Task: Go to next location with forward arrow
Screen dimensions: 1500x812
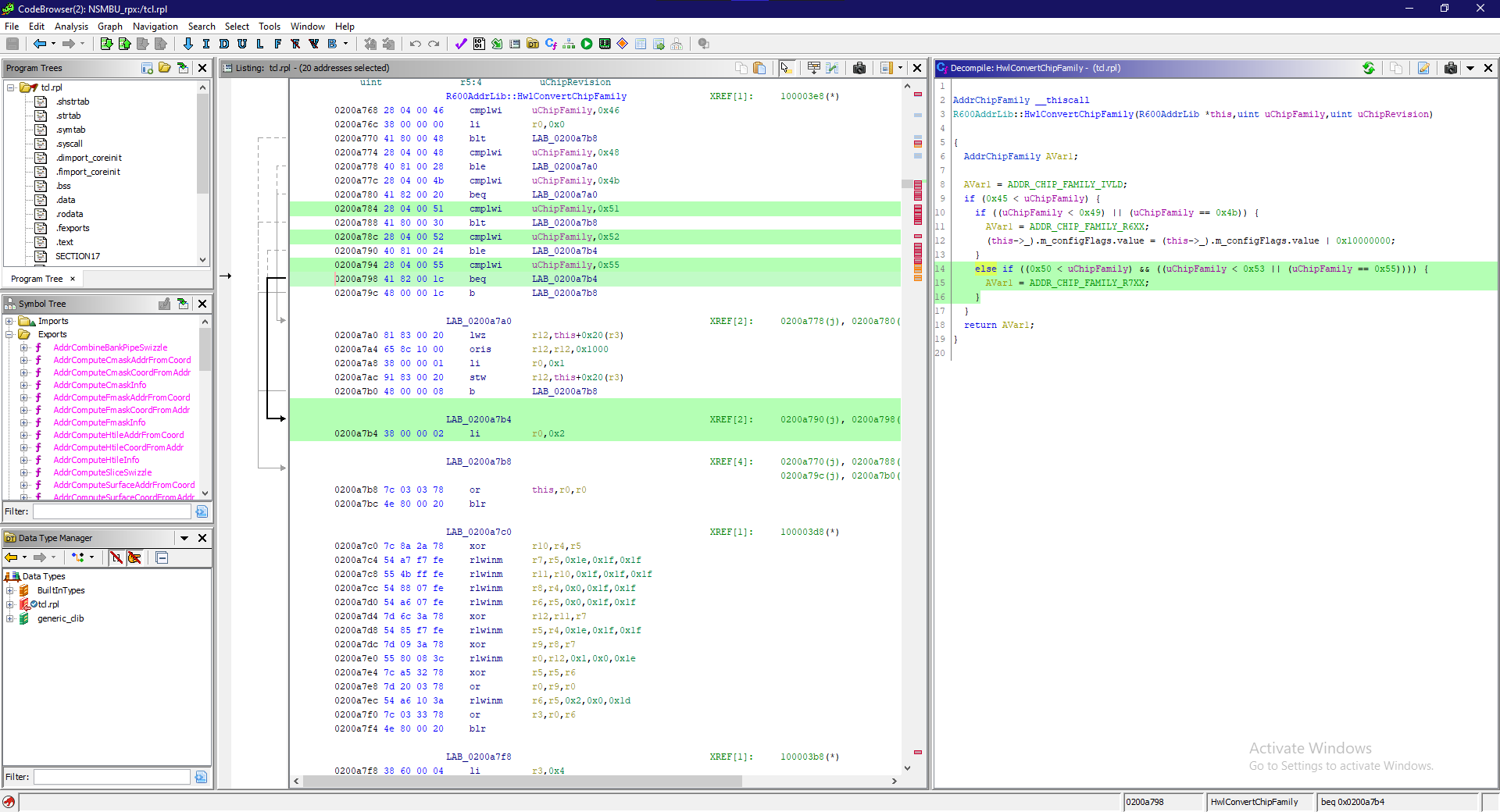Action: pos(68,45)
